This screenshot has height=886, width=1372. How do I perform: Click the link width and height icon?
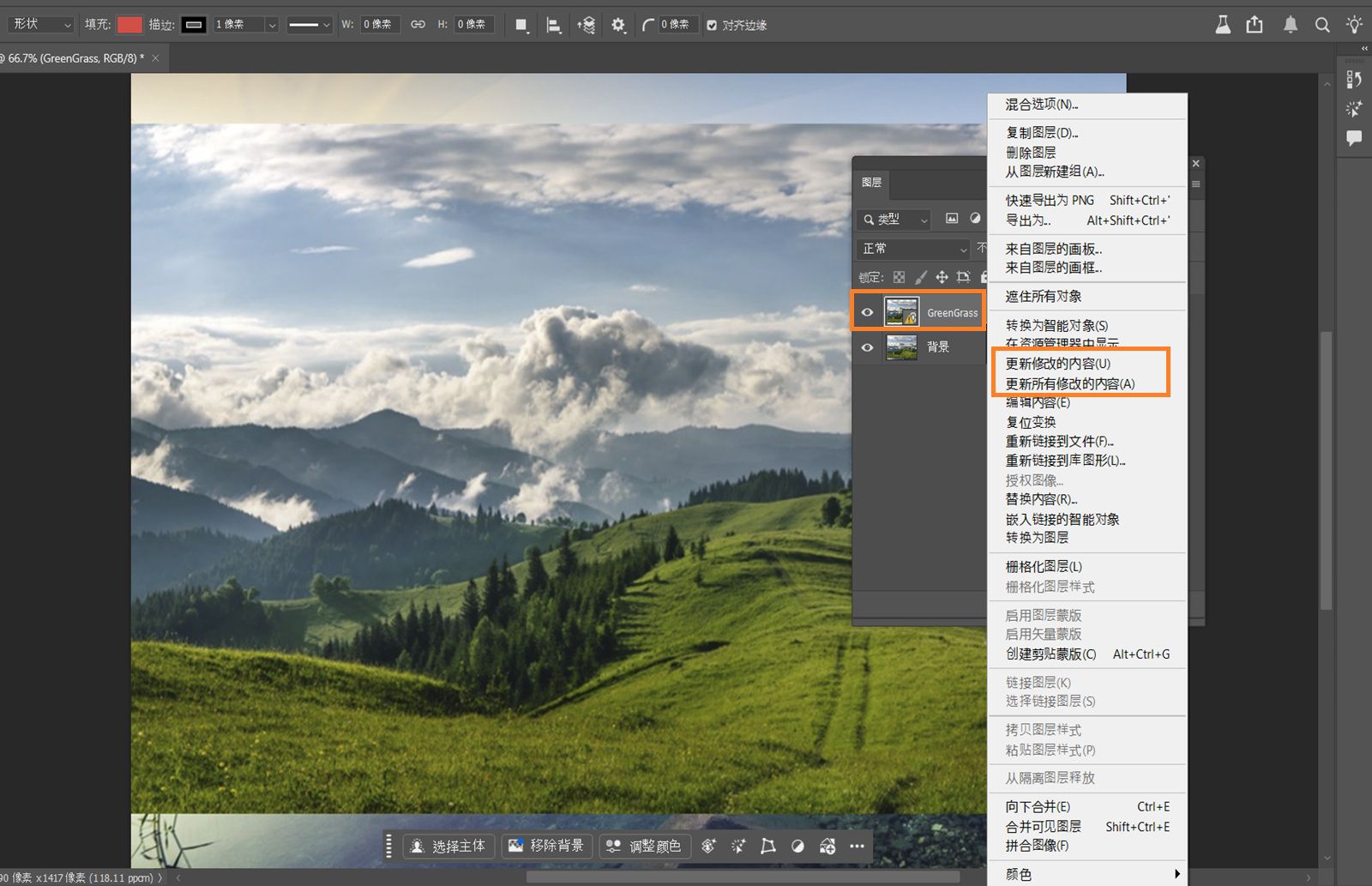point(418,25)
